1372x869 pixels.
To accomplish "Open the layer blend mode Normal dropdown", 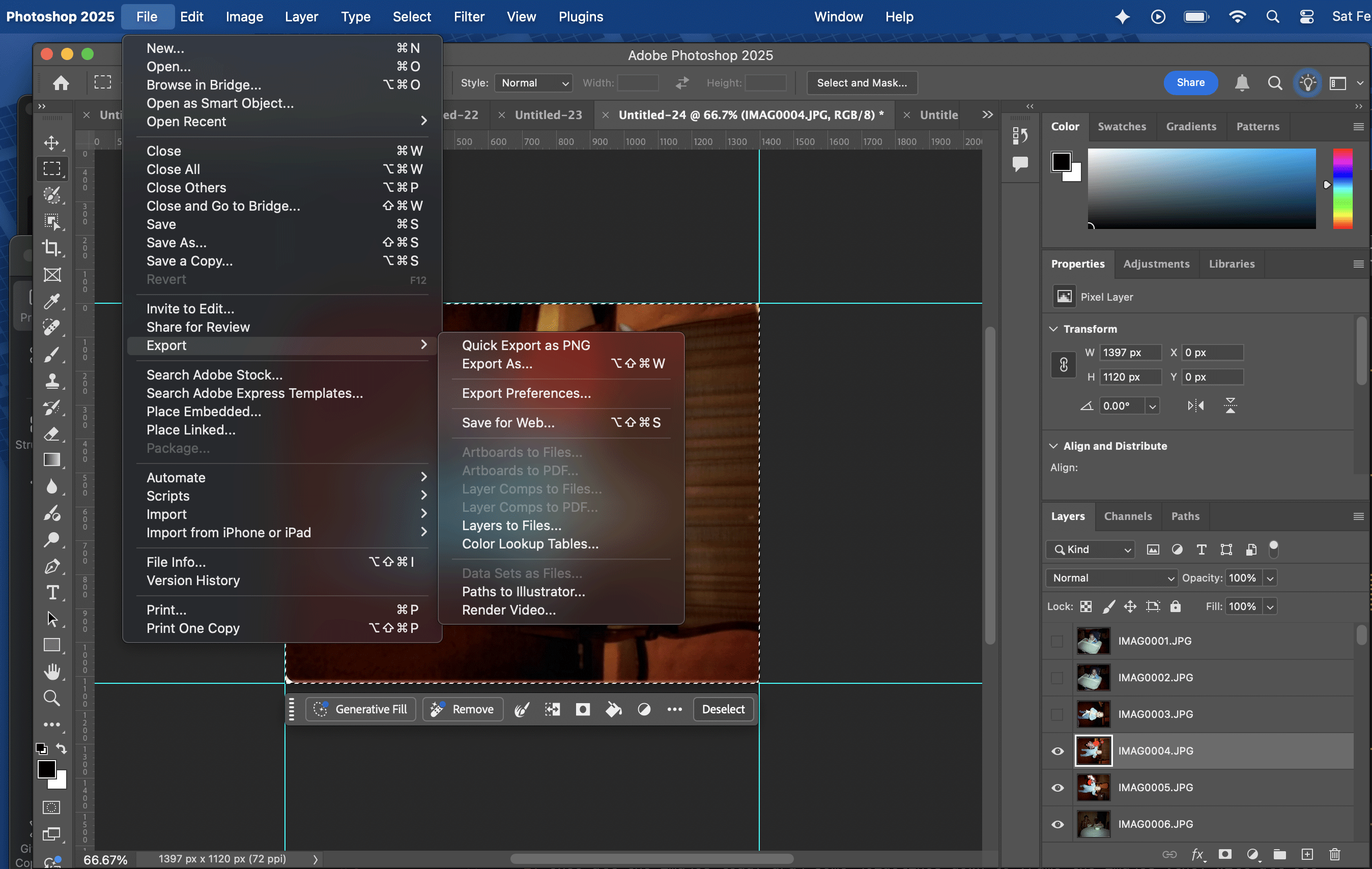I will pos(1111,577).
